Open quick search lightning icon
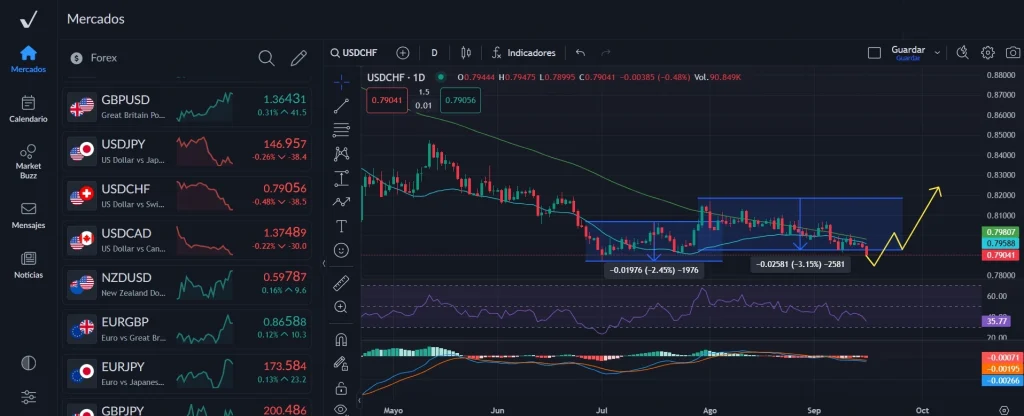The image size is (1024, 416). 962,53
